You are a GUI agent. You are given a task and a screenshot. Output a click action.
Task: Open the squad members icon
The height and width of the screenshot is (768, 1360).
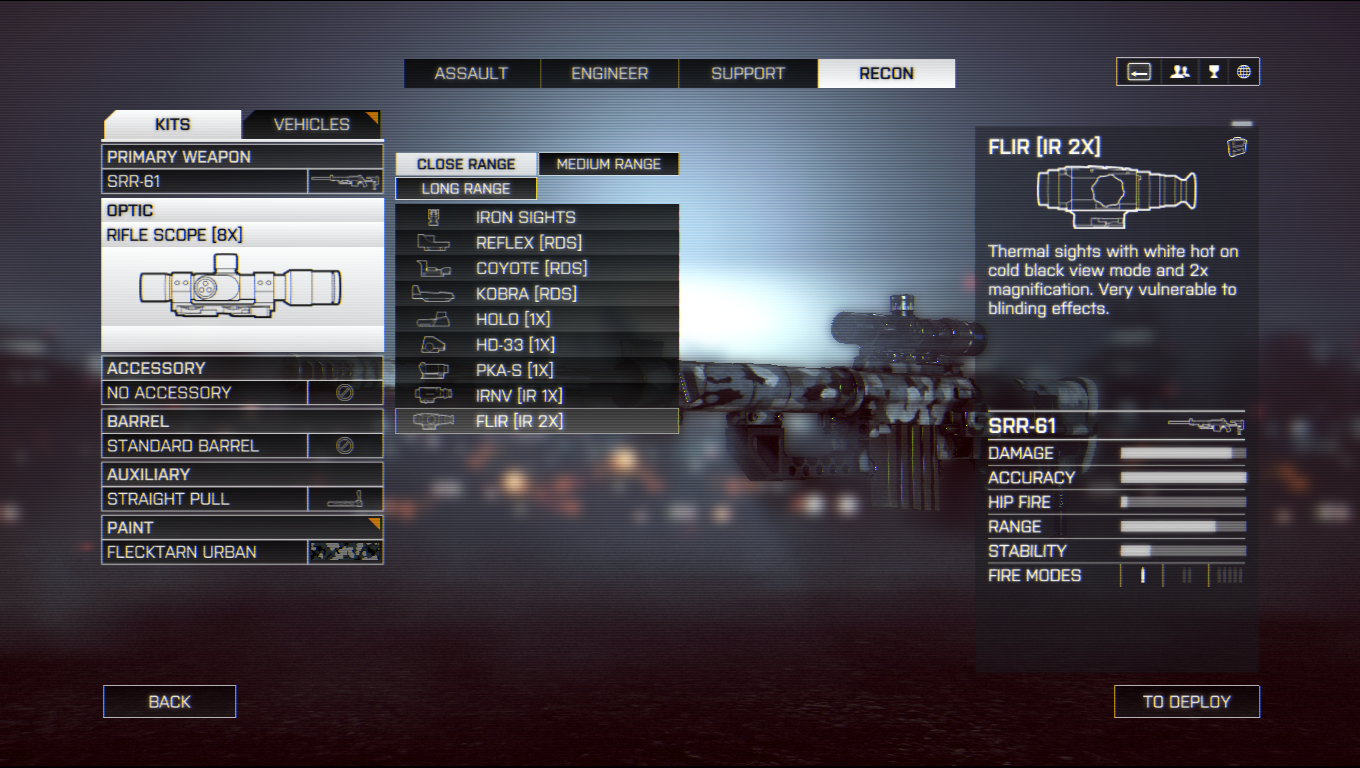pyautogui.click(x=1180, y=72)
